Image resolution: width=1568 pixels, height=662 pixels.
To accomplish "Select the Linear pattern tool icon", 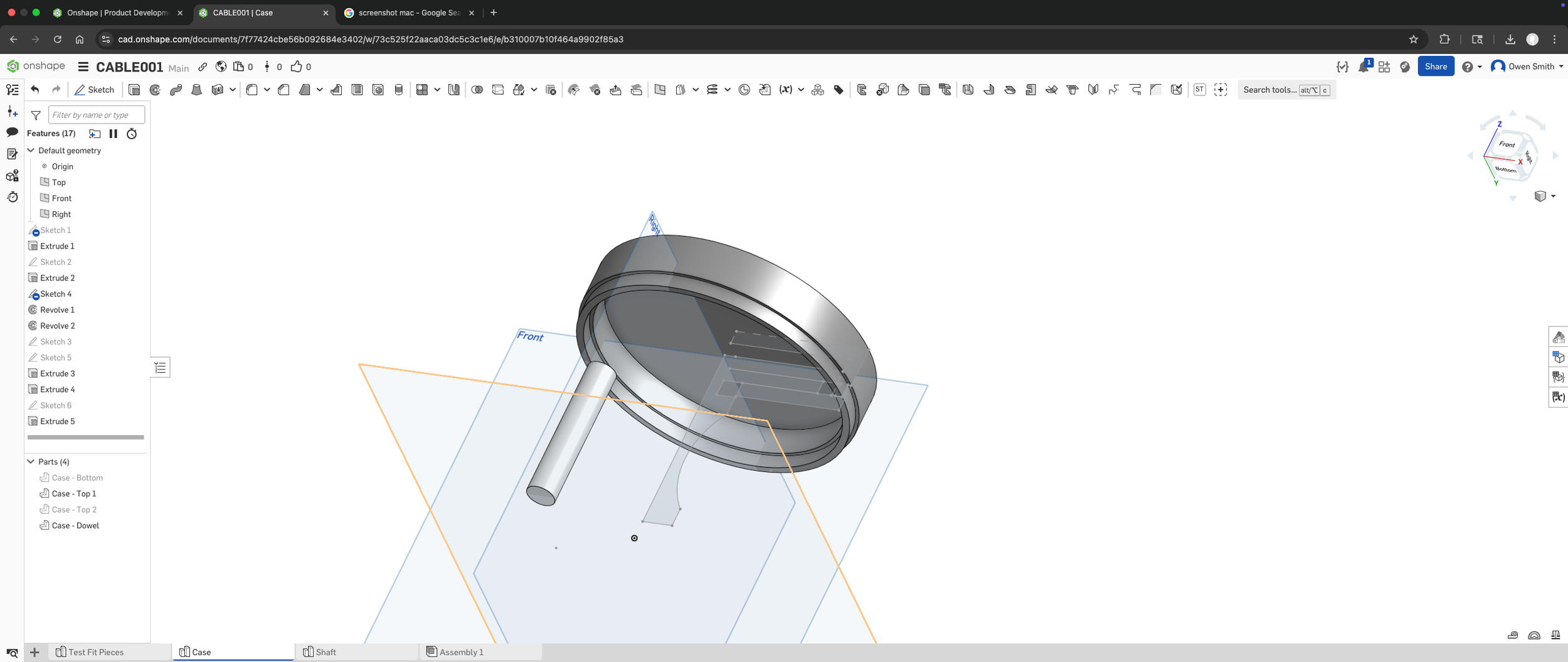I will 422,90.
